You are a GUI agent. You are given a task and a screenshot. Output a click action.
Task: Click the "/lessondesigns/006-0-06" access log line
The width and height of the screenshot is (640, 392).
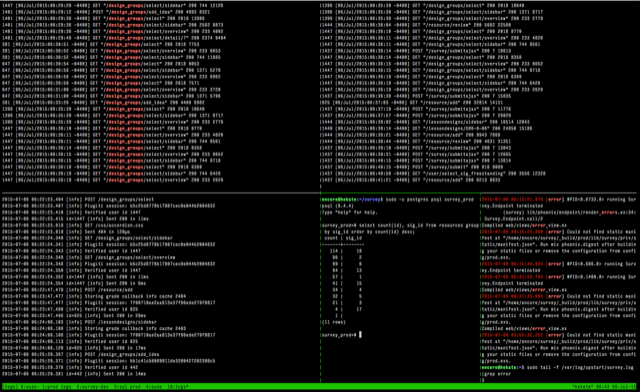tap(426, 129)
